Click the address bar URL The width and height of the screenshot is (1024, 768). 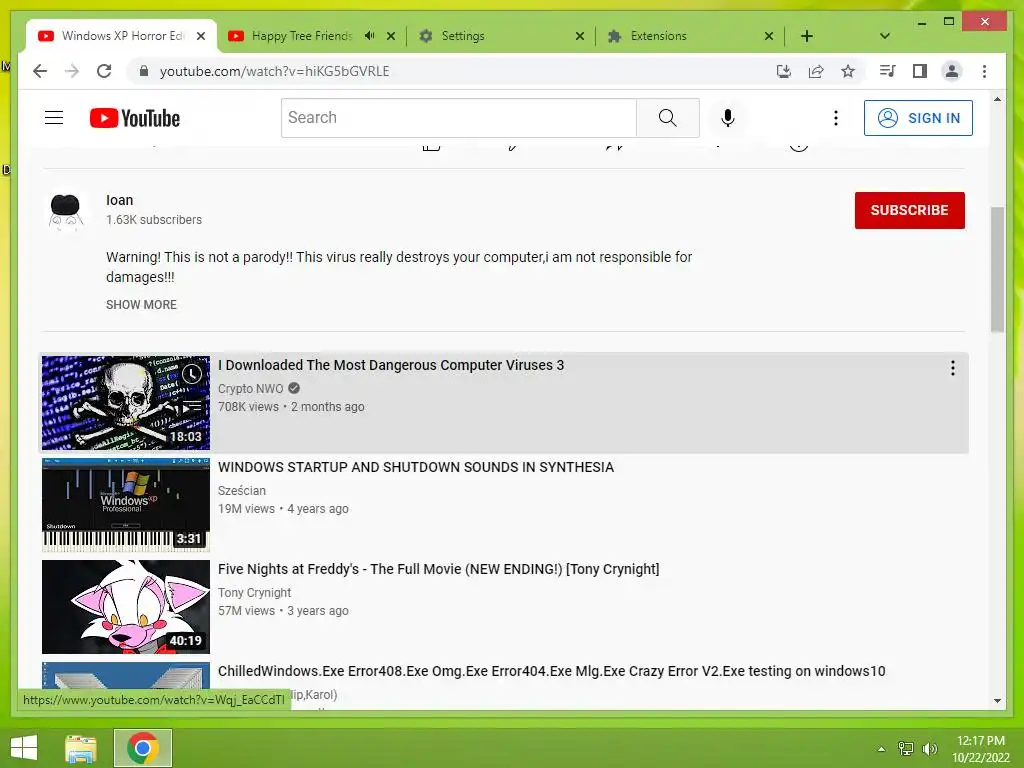(274, 71)
